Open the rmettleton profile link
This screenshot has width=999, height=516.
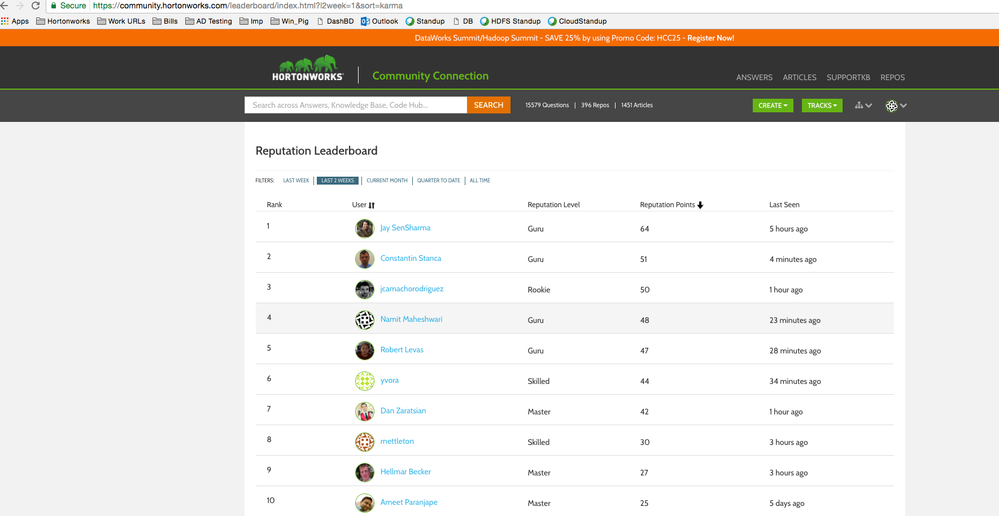click(398, 442)
